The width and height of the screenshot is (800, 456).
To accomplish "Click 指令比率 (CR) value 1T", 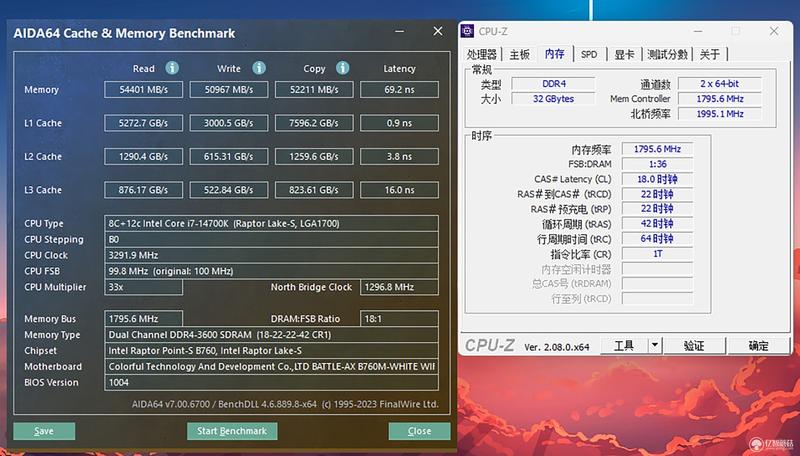I will [657, 254].
